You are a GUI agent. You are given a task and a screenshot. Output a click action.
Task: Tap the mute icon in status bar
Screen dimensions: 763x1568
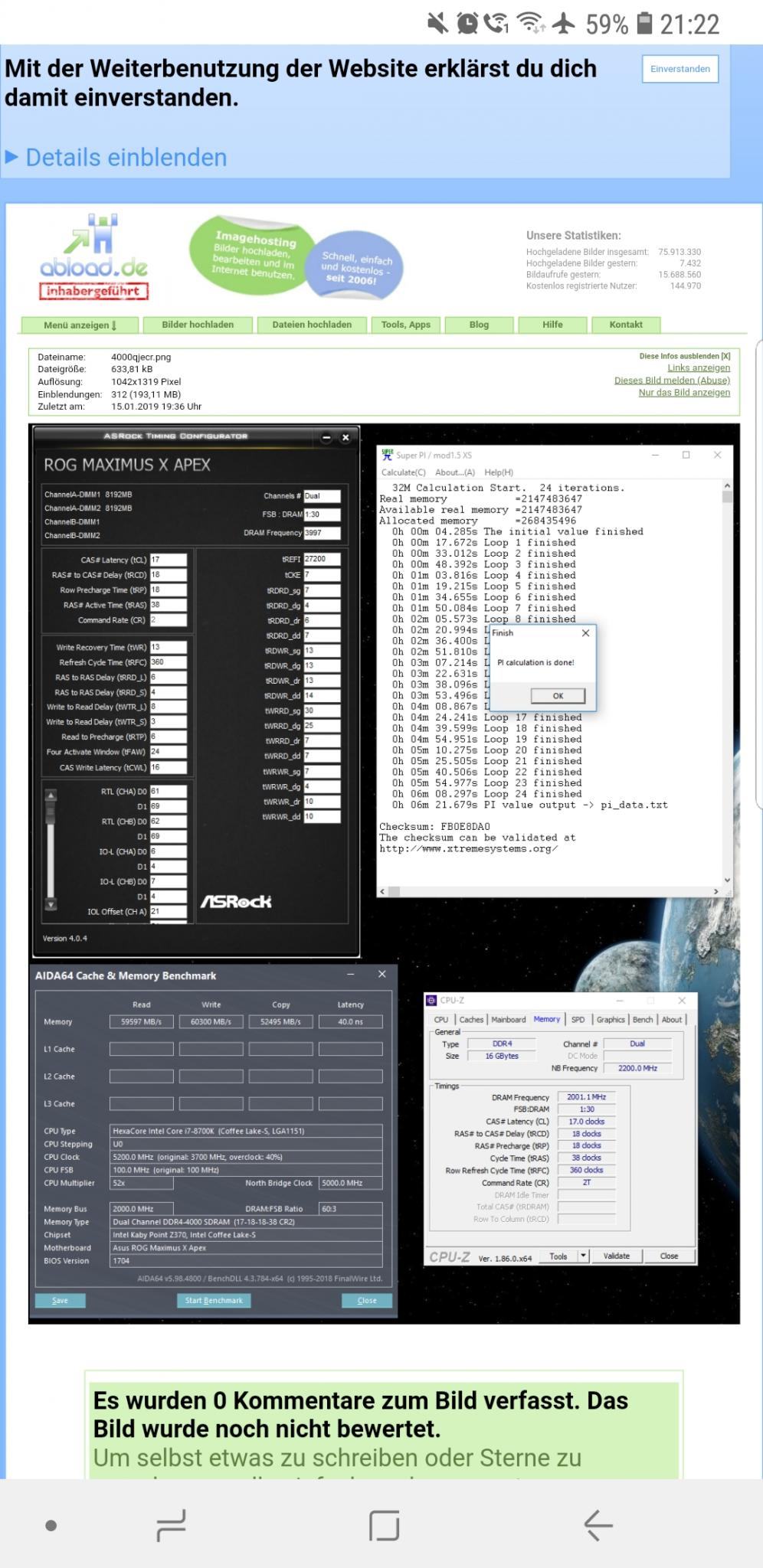(x=438, y=24)
